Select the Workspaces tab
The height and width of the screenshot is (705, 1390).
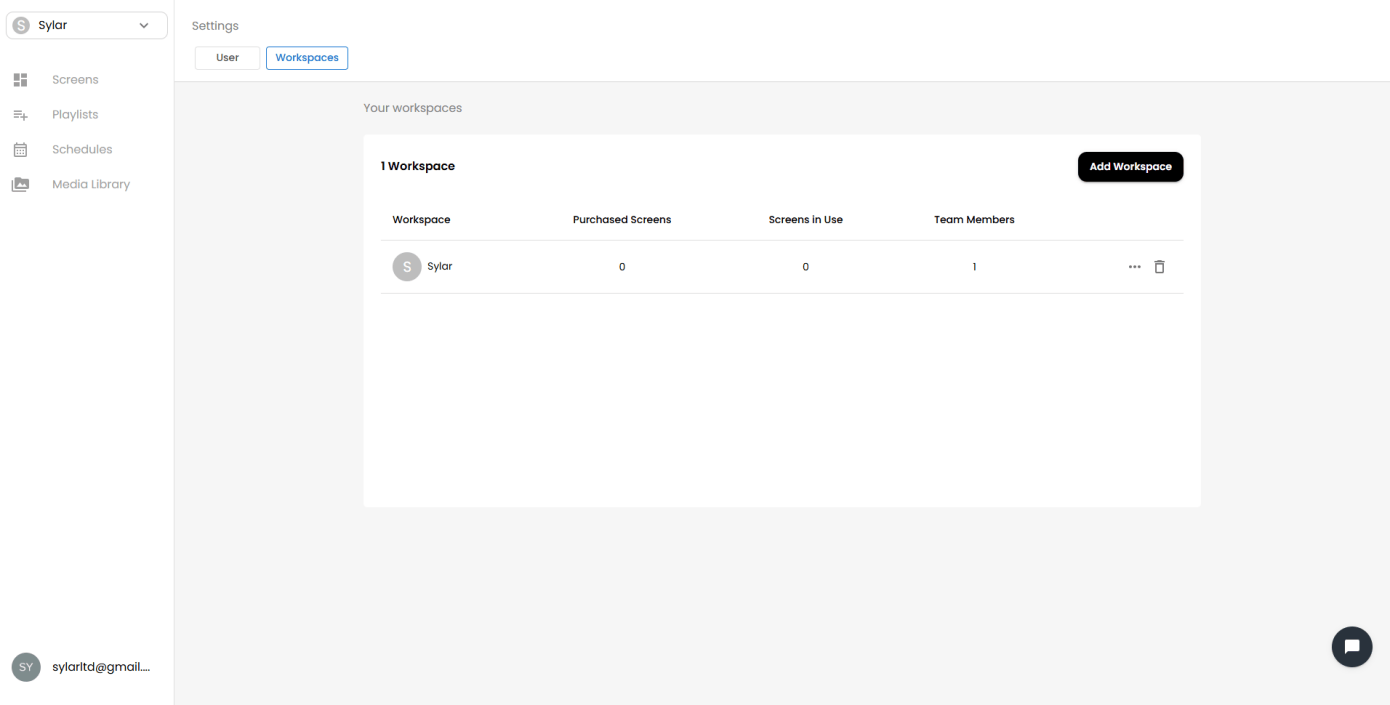[x=307, y=58]
